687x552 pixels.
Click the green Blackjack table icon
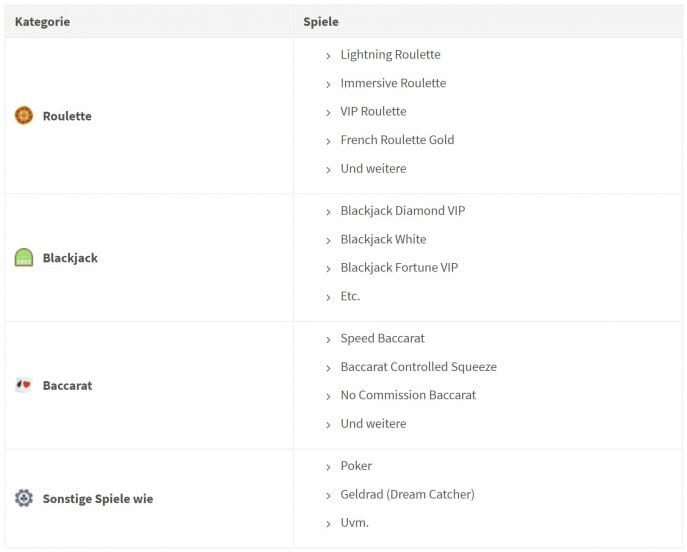coord(24,258)
